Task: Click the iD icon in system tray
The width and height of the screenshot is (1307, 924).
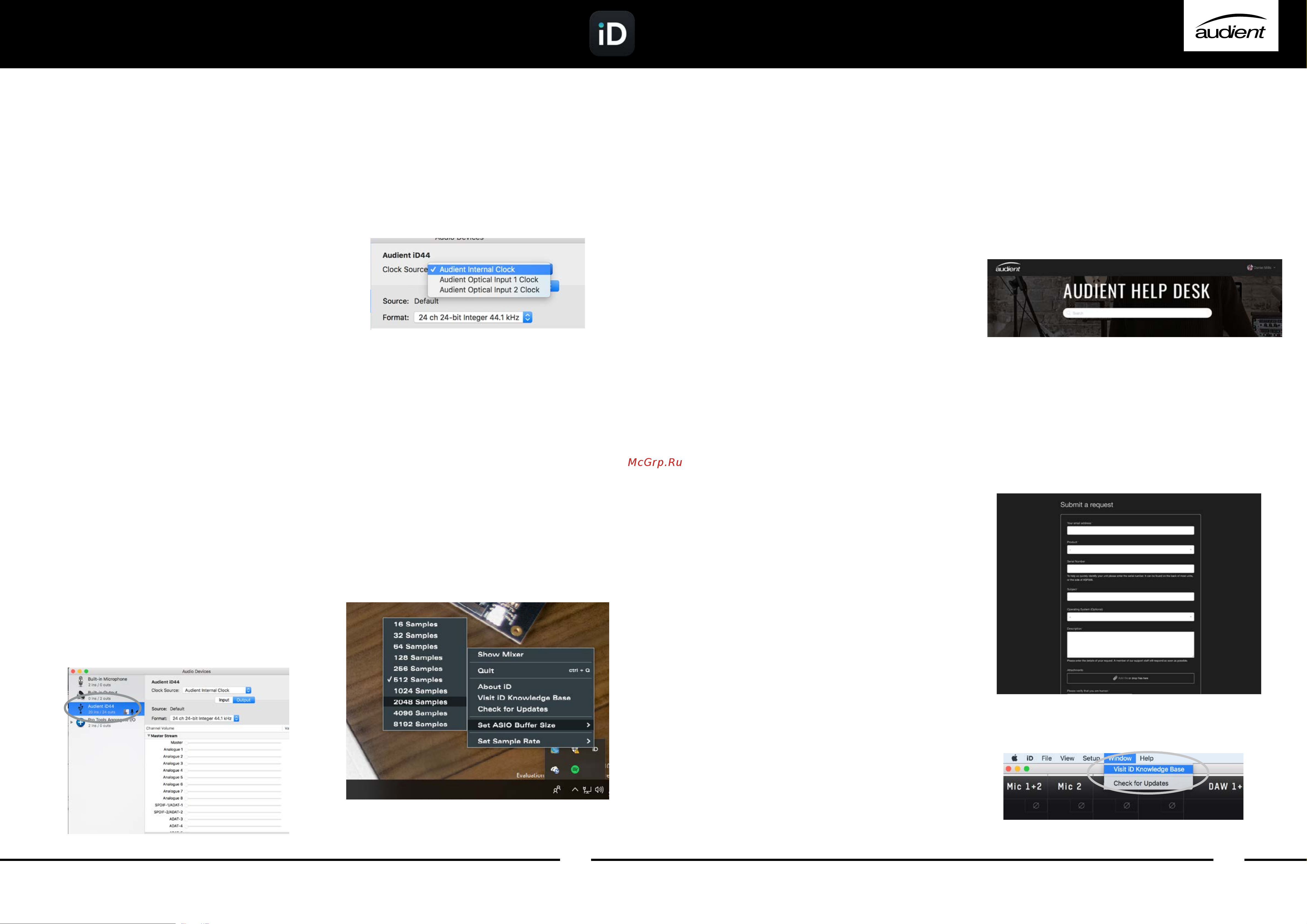Action: coord(595,749)
